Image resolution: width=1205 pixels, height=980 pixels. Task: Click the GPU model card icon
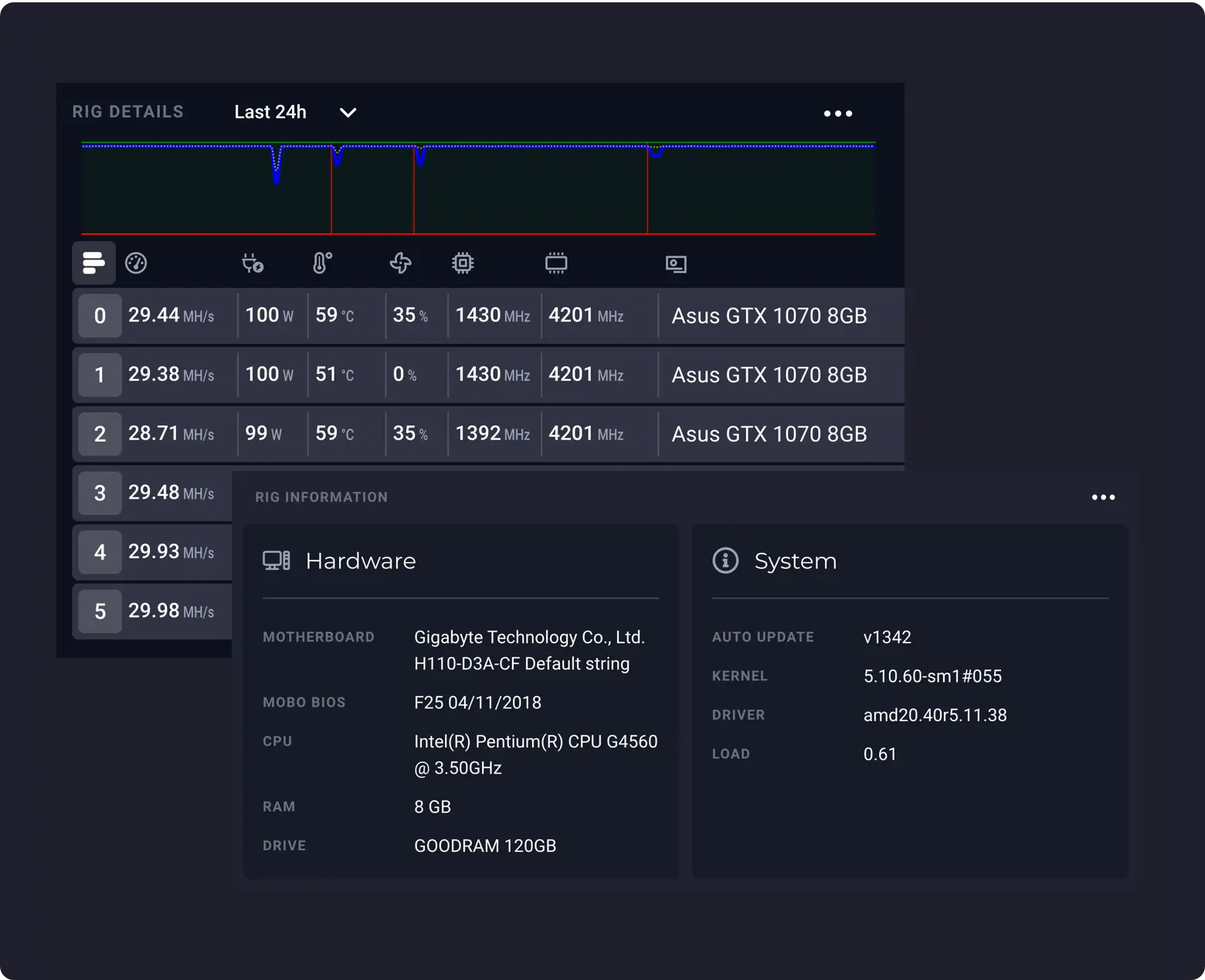pyautogui.click(x=676, y=264)
